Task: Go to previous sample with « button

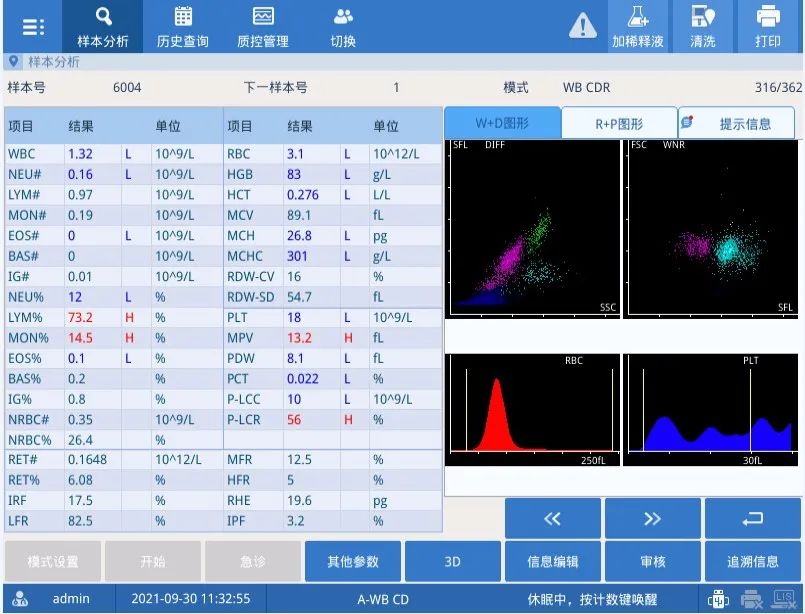Action: pyautogui.click(x=552, y=519)
